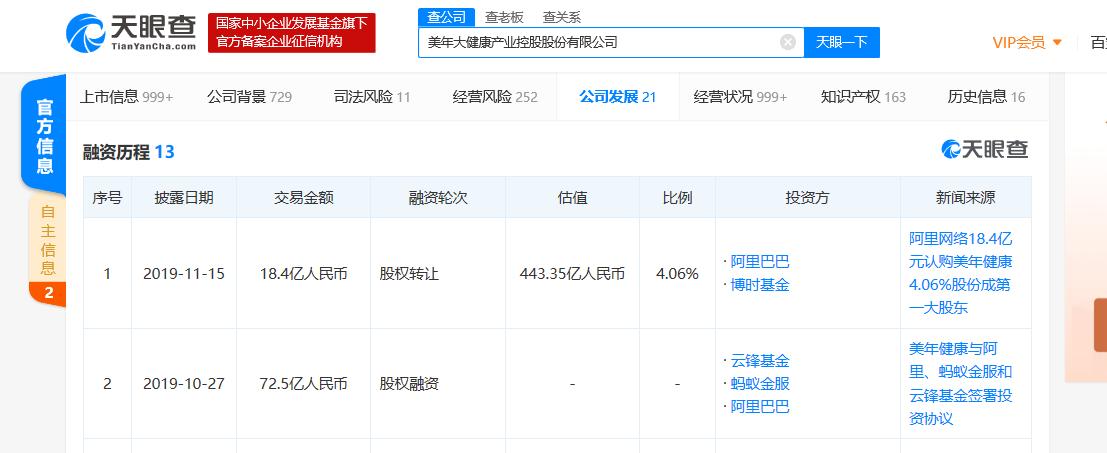Screen dimensions: 1107x453
Task: Click date cell 2019-11-15
Action: 184,274
